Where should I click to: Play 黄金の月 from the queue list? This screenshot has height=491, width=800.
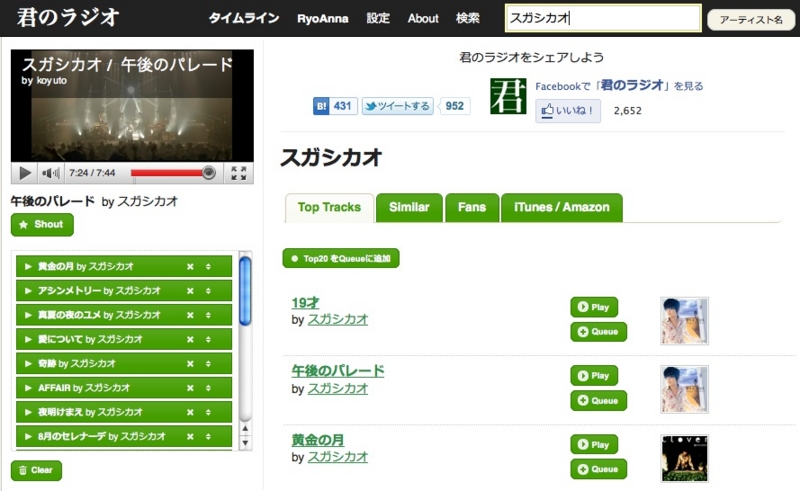point(28,266)
